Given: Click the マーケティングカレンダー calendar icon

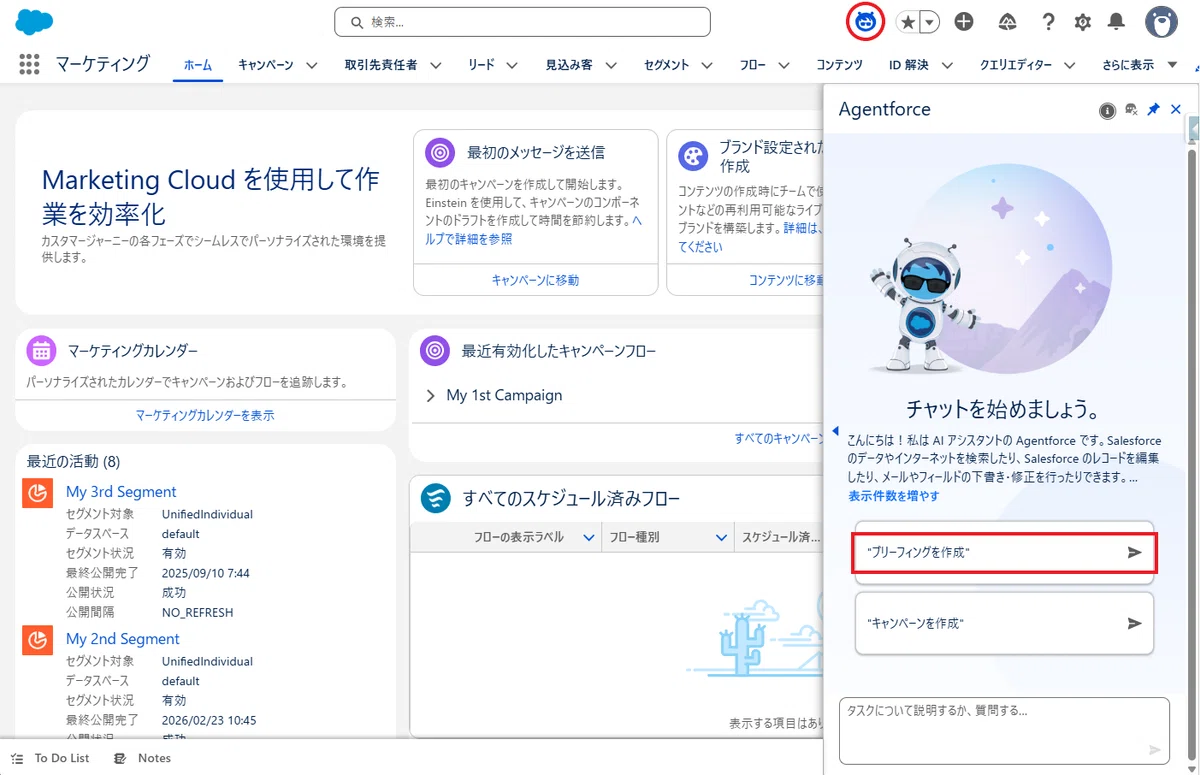Looking at the screenshot, I should (41, 350).
